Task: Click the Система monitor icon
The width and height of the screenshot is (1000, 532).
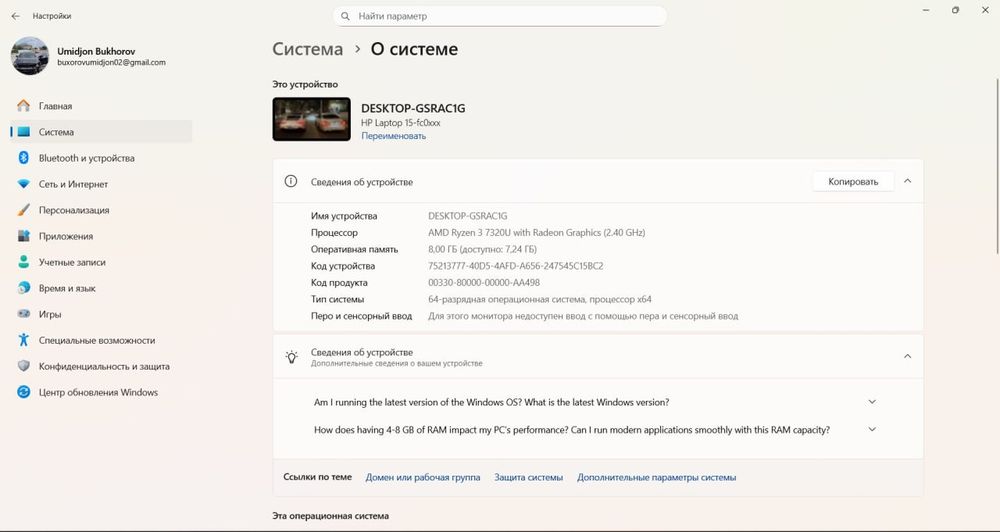Action: (x=24, y=132)
